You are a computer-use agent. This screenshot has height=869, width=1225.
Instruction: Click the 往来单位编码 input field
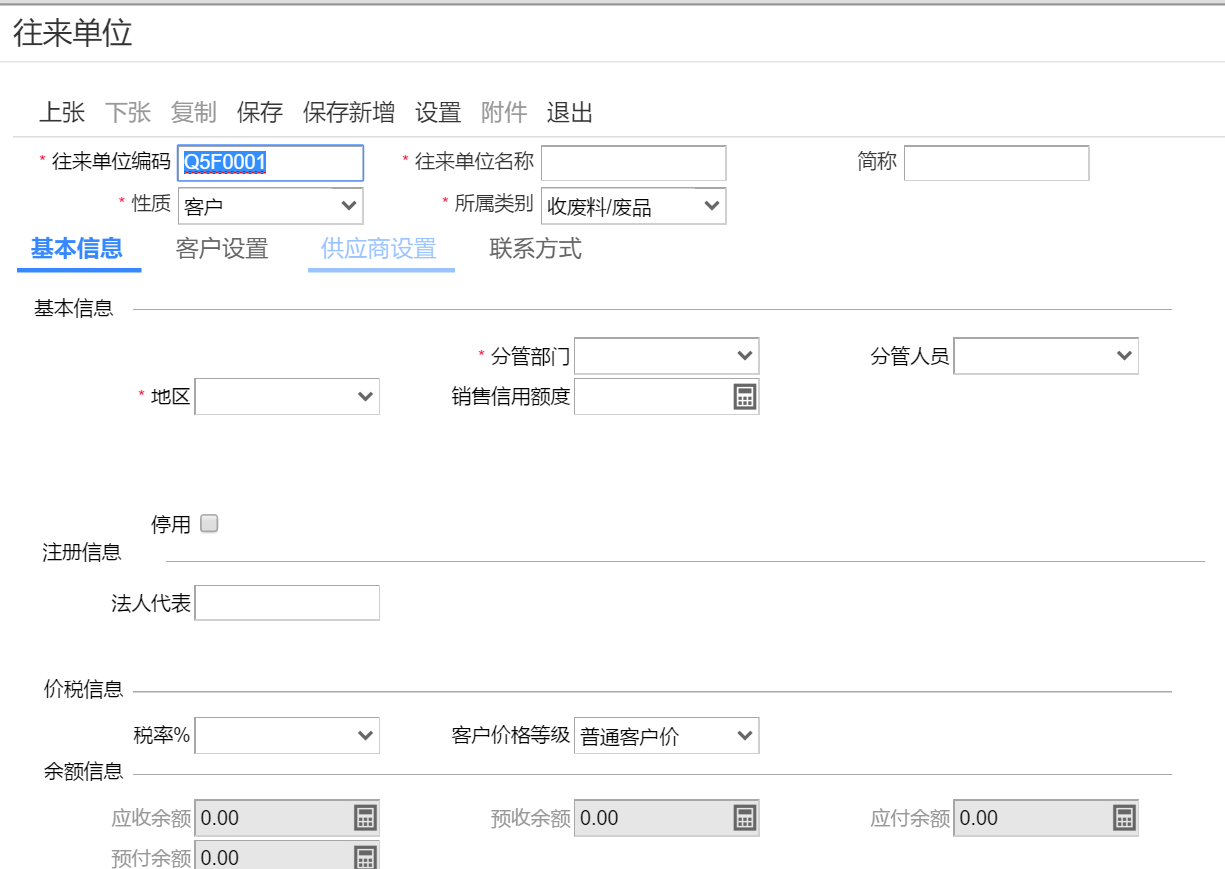271,163
